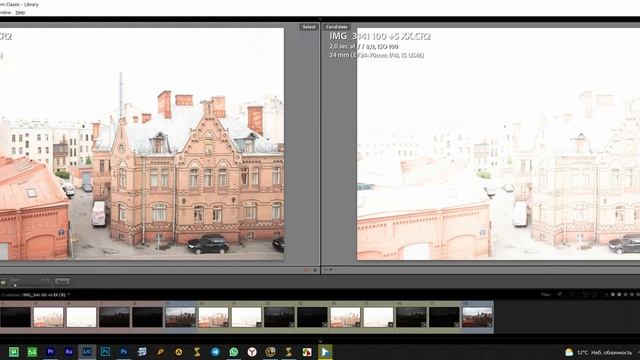Click the red icon beside Select pane's X

[x=306, y=270]
